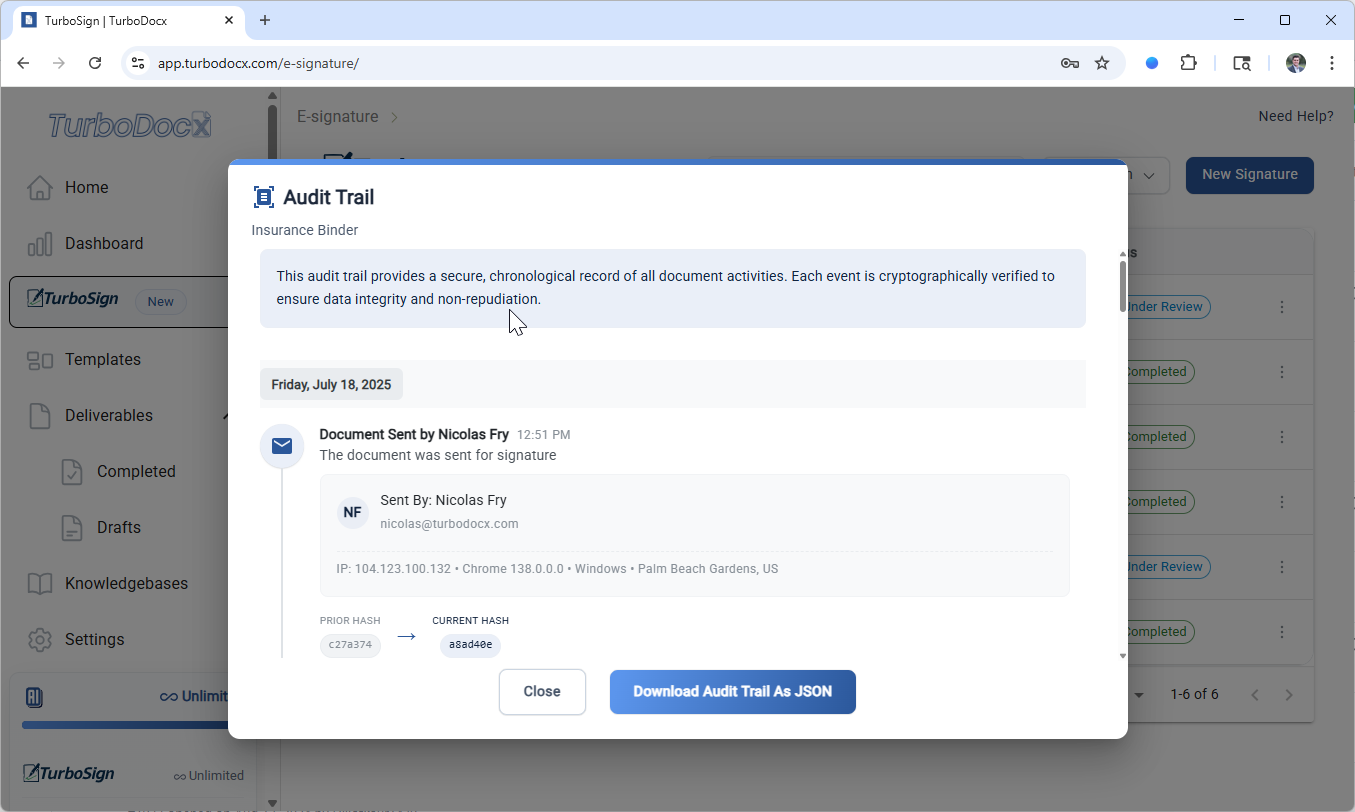Download Audit Trail As JSON
This screenshot has width=1355, height=812.
[x=733, y=692]
